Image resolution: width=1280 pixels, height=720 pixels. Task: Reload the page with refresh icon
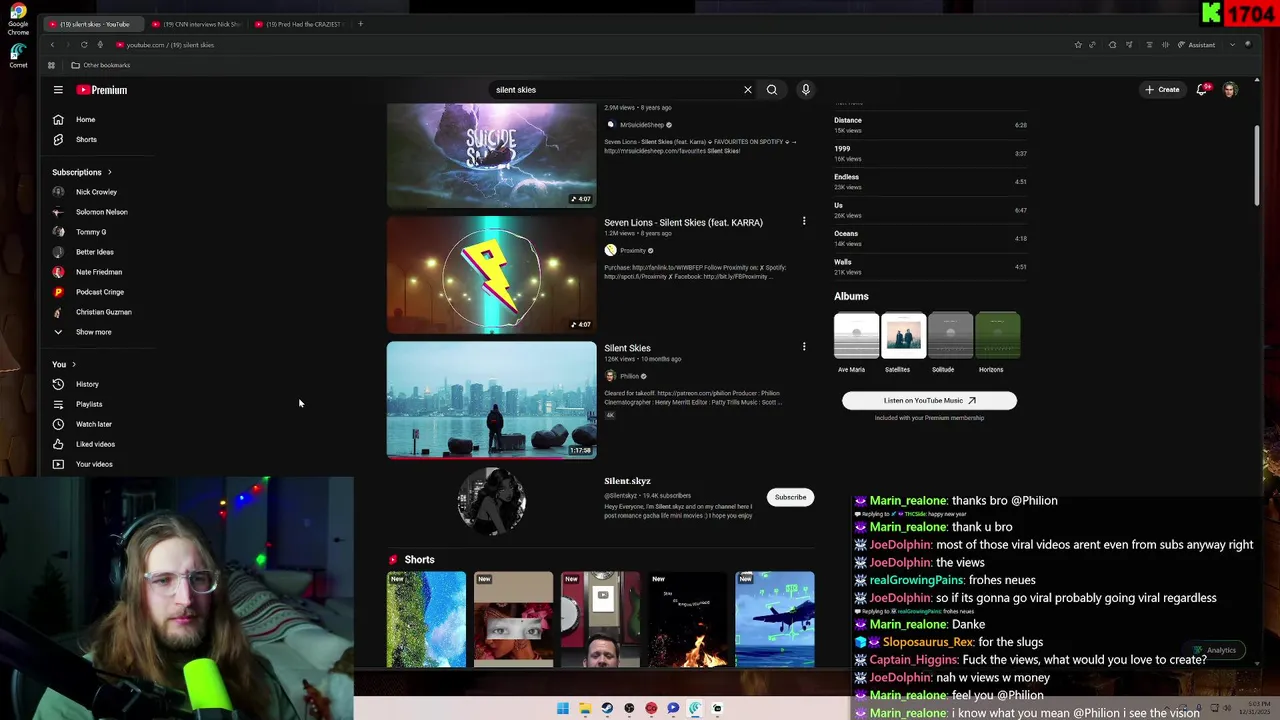(84, 45)
